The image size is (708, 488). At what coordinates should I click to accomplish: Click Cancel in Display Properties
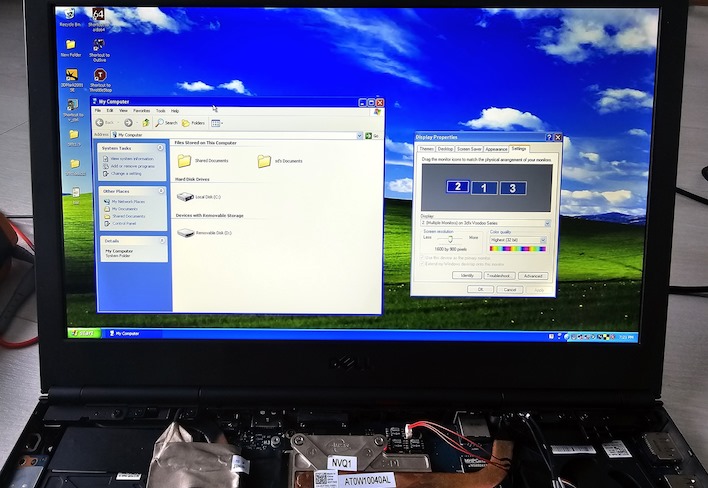point(510,289)
